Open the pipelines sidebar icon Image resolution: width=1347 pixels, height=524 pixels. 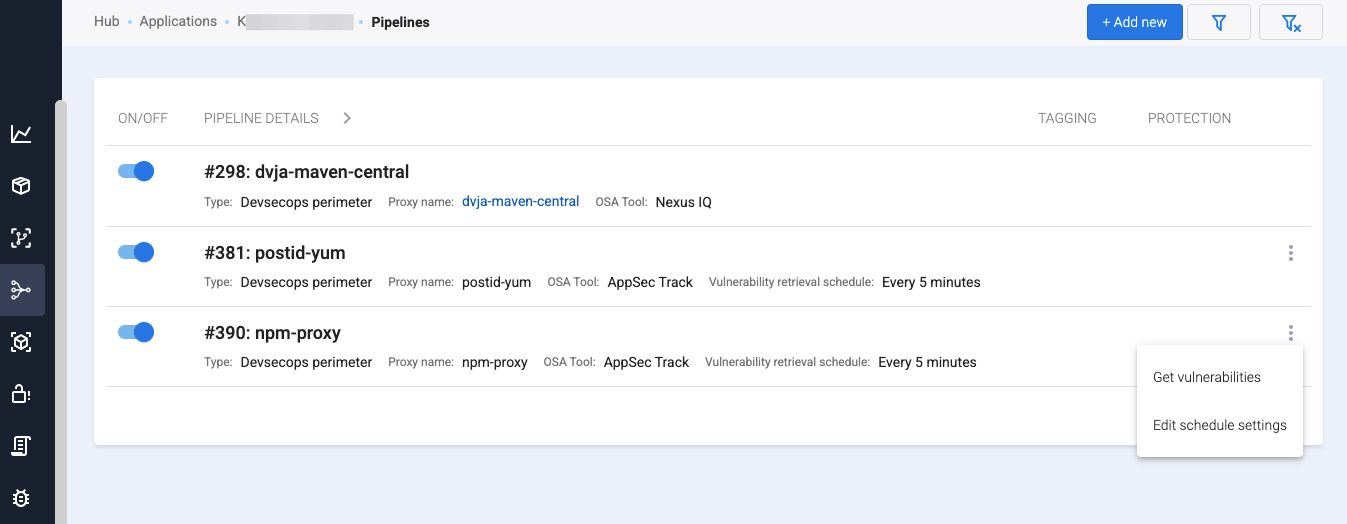[21, 290]
